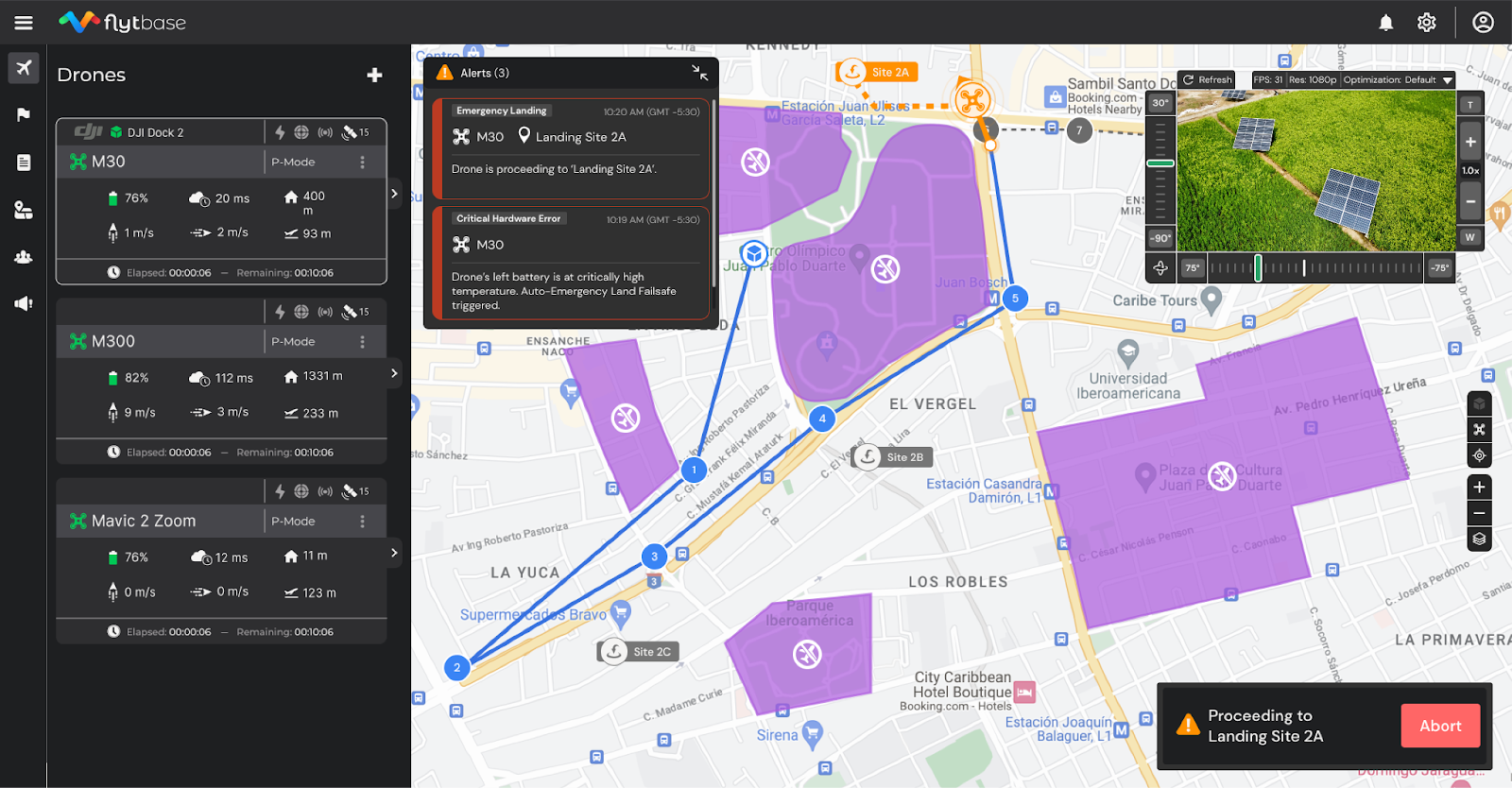
Task: Set gimbal pitch to -90 degrees
Action: pos(1160,238)
